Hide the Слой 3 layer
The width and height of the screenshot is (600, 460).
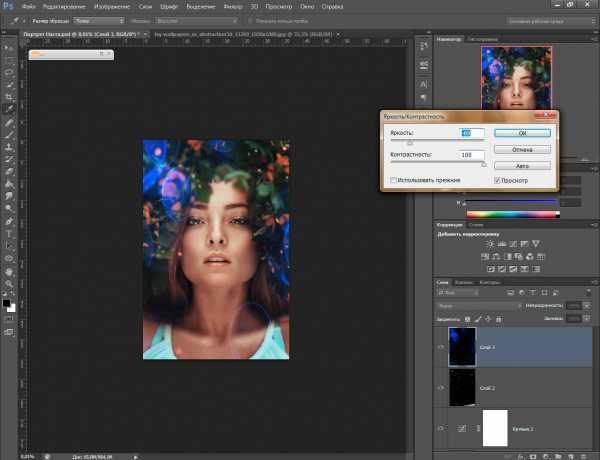coord(440,347)
